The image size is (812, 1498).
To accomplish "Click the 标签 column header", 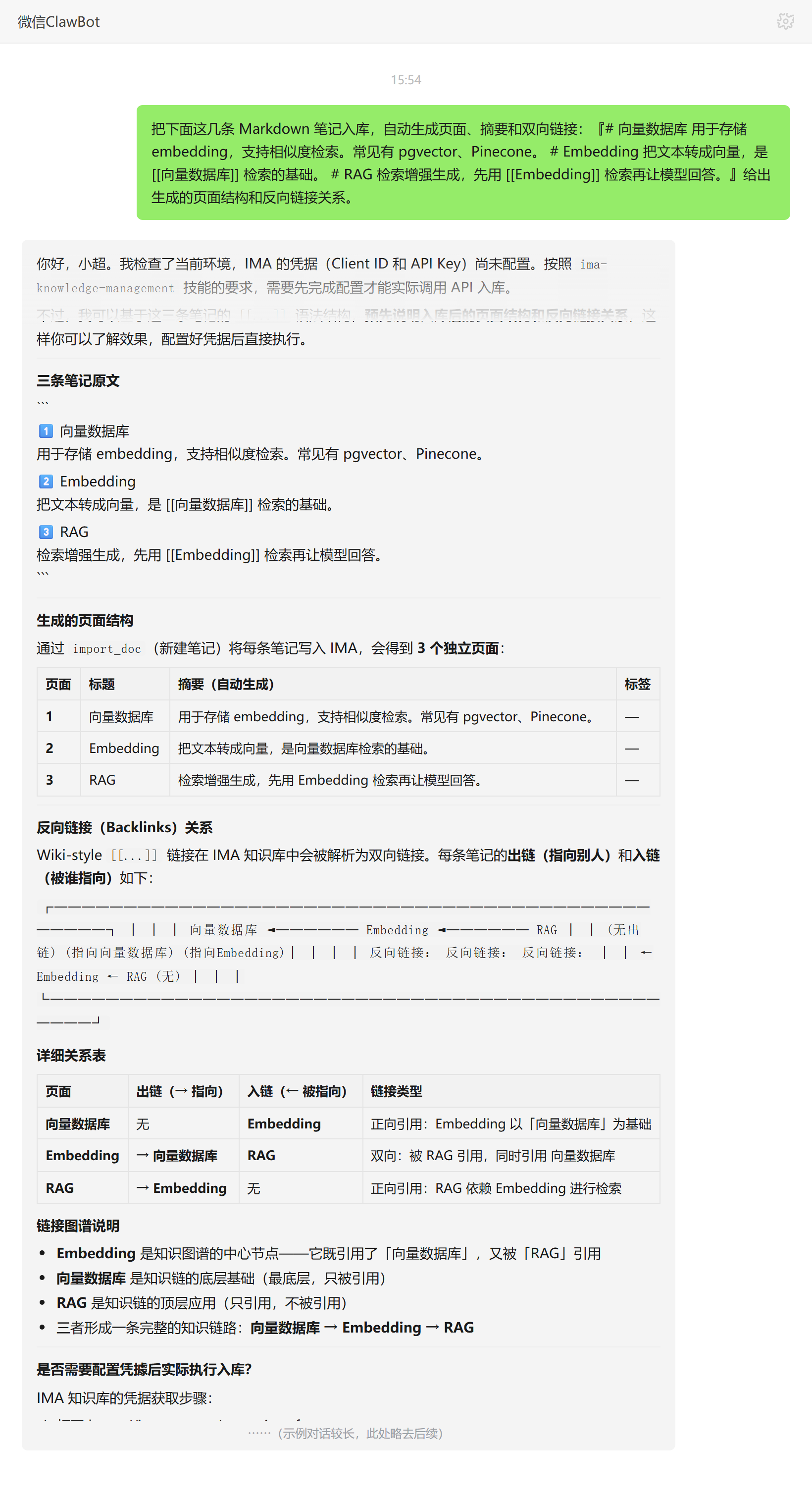I will click(638, 685).
